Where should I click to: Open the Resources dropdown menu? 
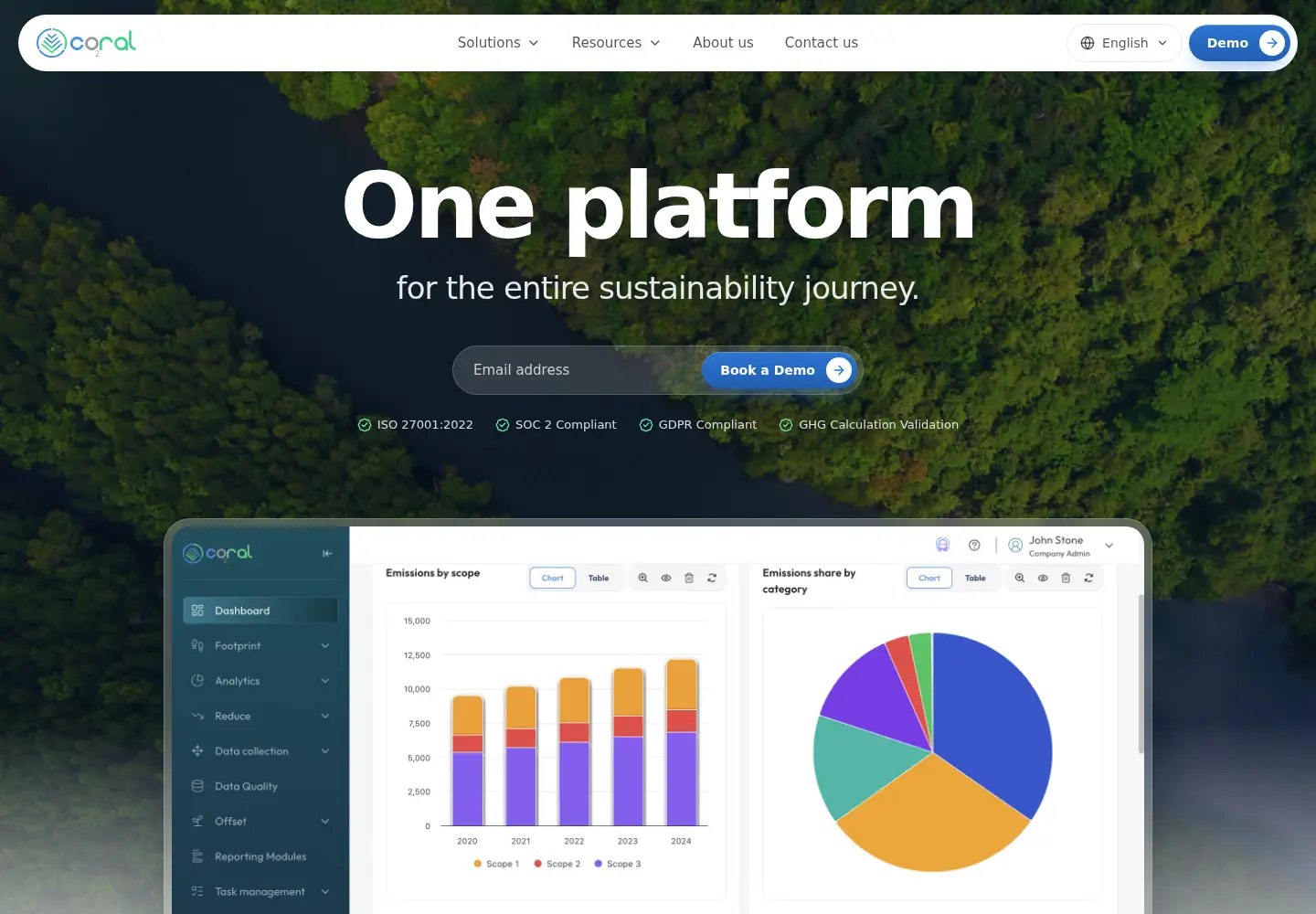616,43
